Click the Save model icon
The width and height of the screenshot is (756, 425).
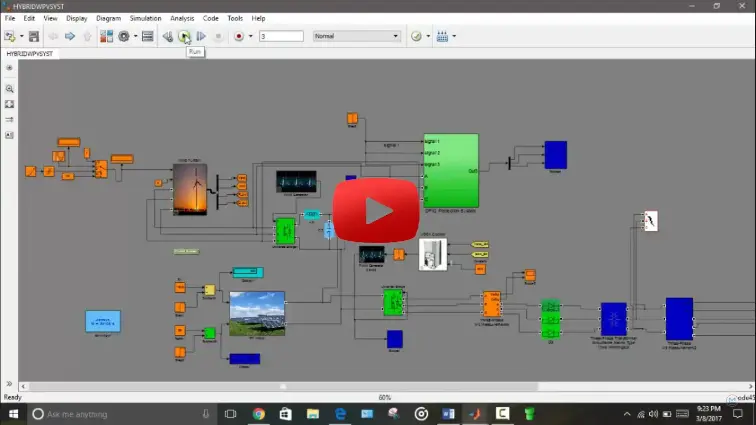[34, 36]
